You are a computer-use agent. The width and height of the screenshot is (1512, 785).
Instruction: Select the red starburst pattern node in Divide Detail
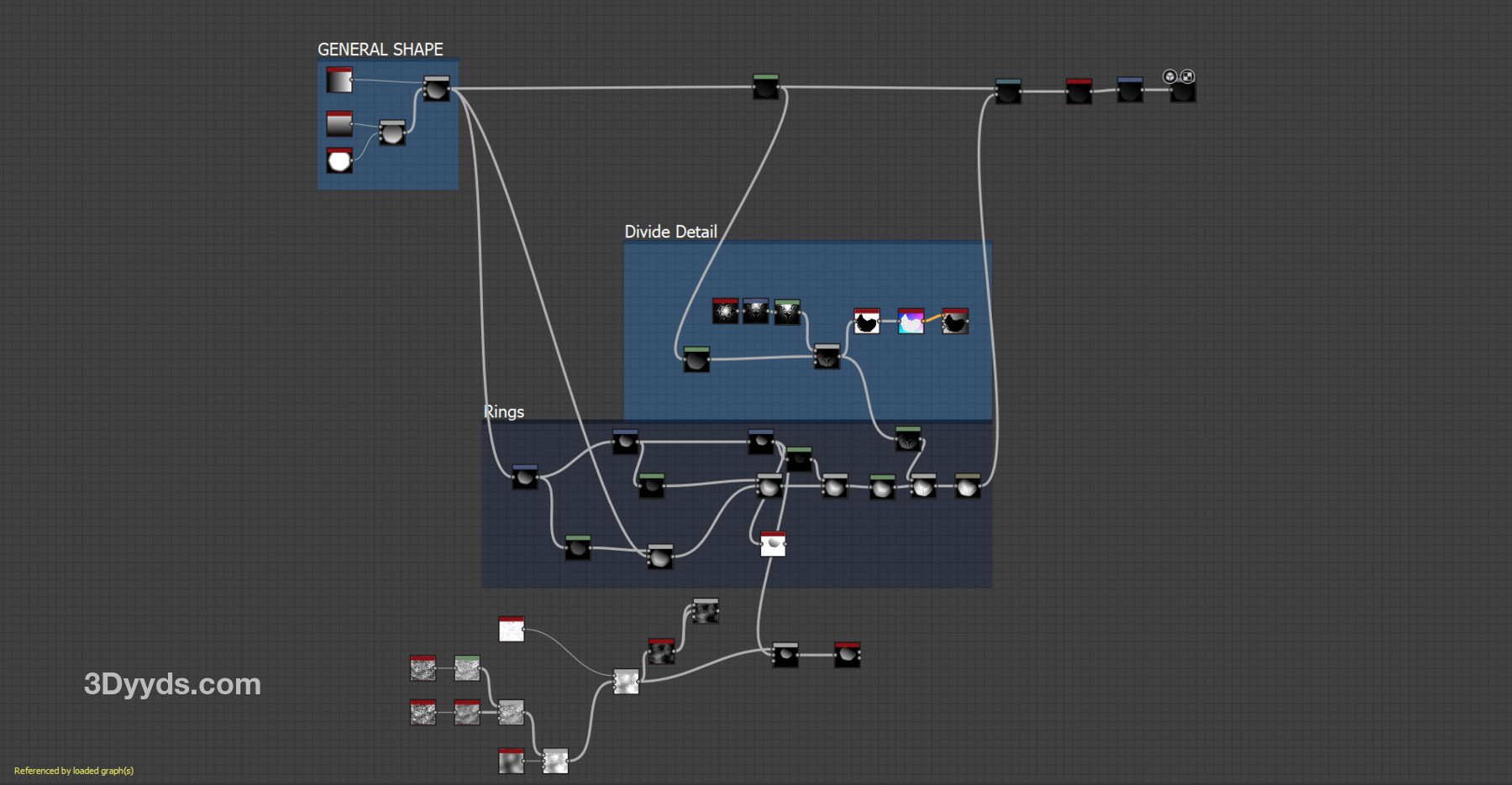[725, 311]
